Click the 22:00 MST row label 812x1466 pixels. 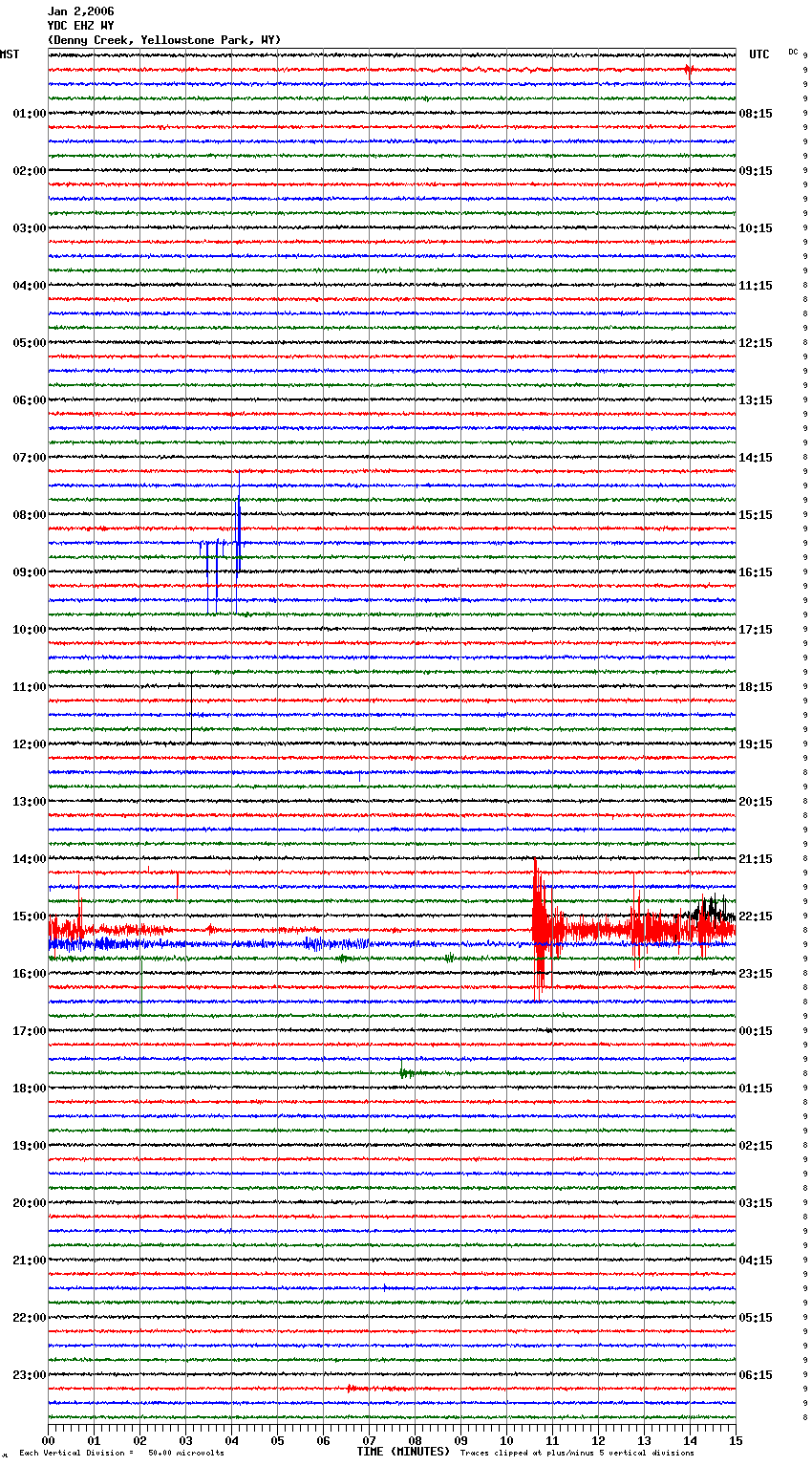29,1318
